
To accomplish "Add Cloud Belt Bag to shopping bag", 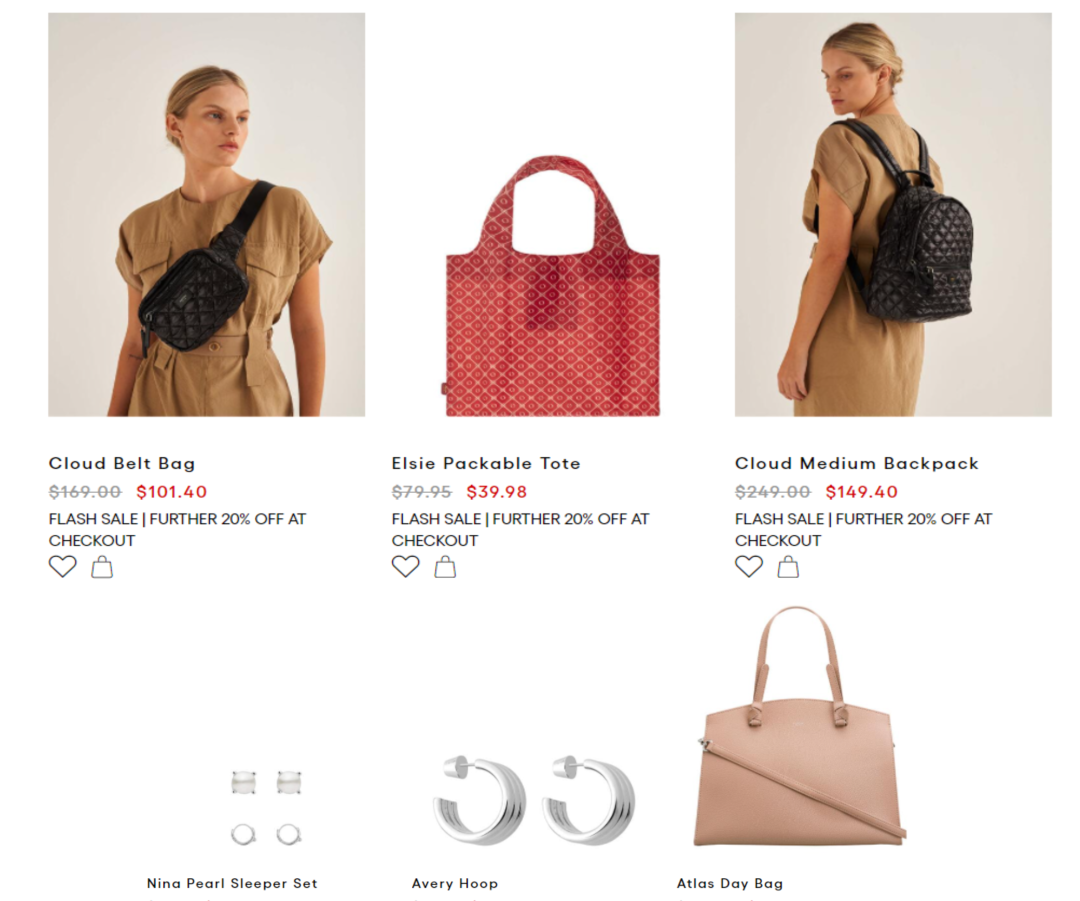I will click(x=102, y=567).
